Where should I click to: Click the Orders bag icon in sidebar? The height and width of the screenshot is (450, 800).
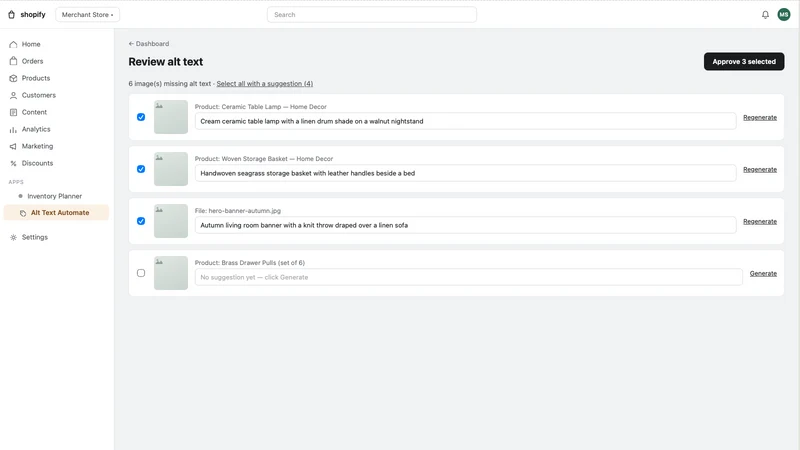[13, 61]
